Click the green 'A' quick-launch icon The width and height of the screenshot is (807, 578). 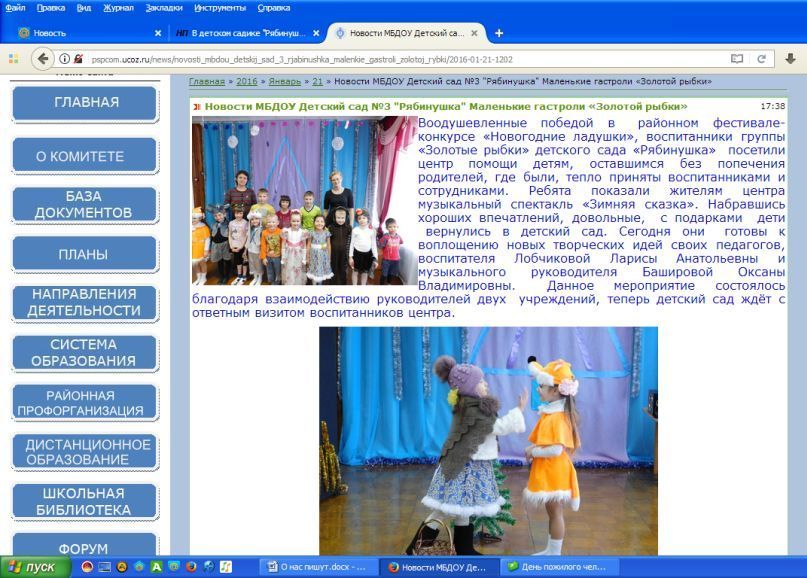click(x=156, y=567)
